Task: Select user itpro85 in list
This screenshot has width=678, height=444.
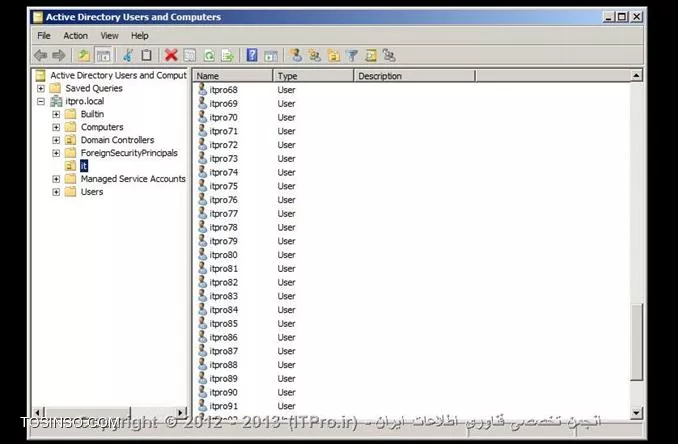Action: (223, 323)
